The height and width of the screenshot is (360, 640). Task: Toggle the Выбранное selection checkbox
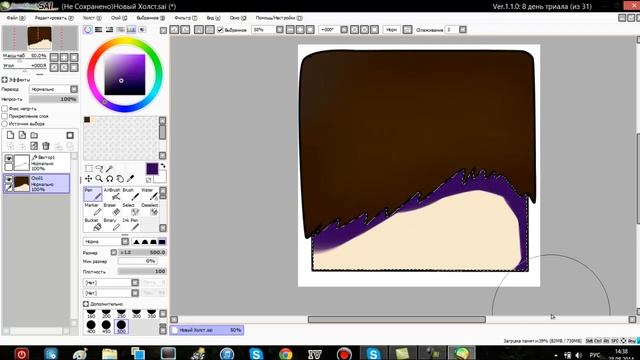(220, 30)
